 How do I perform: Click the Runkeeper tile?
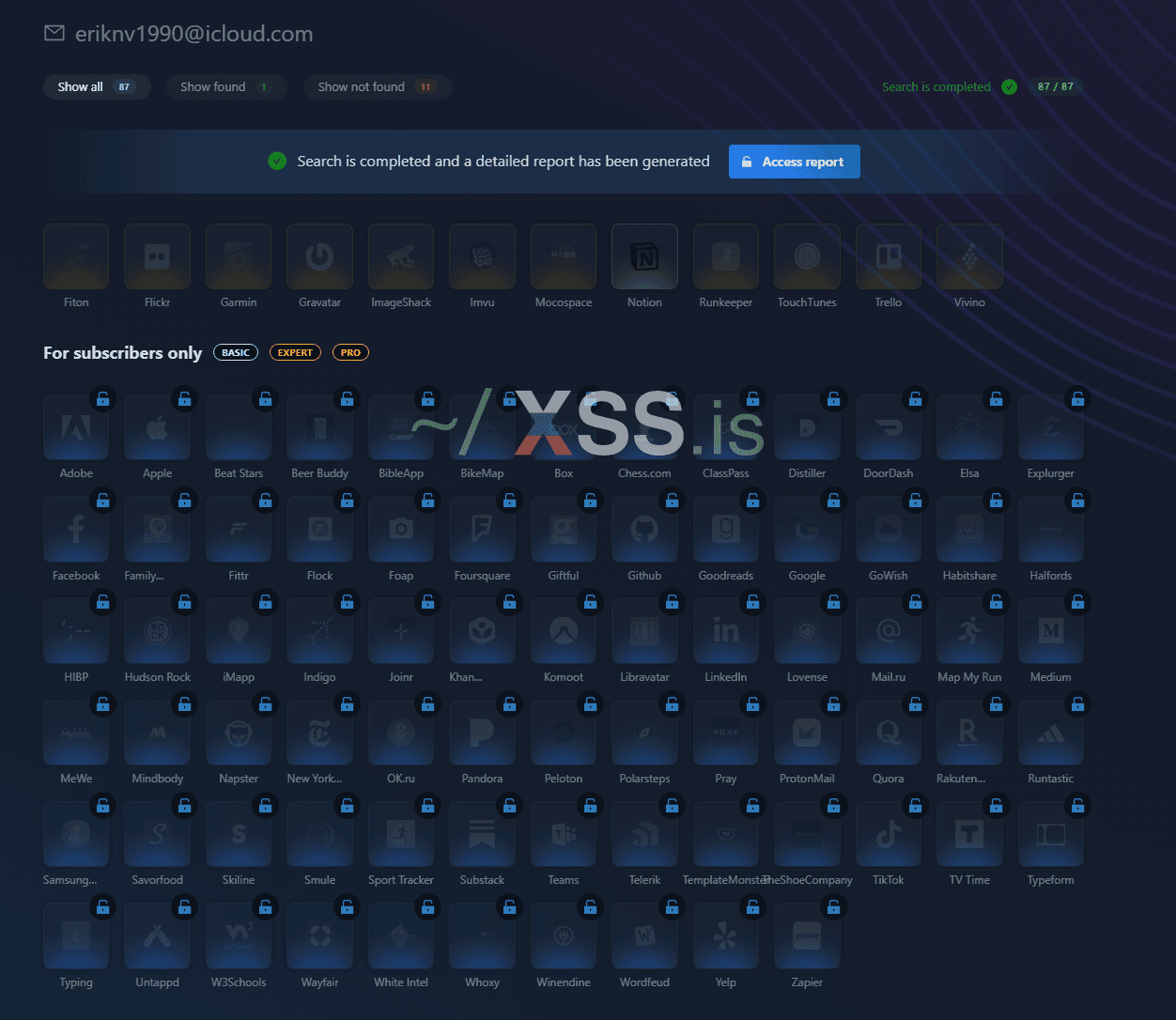click(x=726, y=256)
